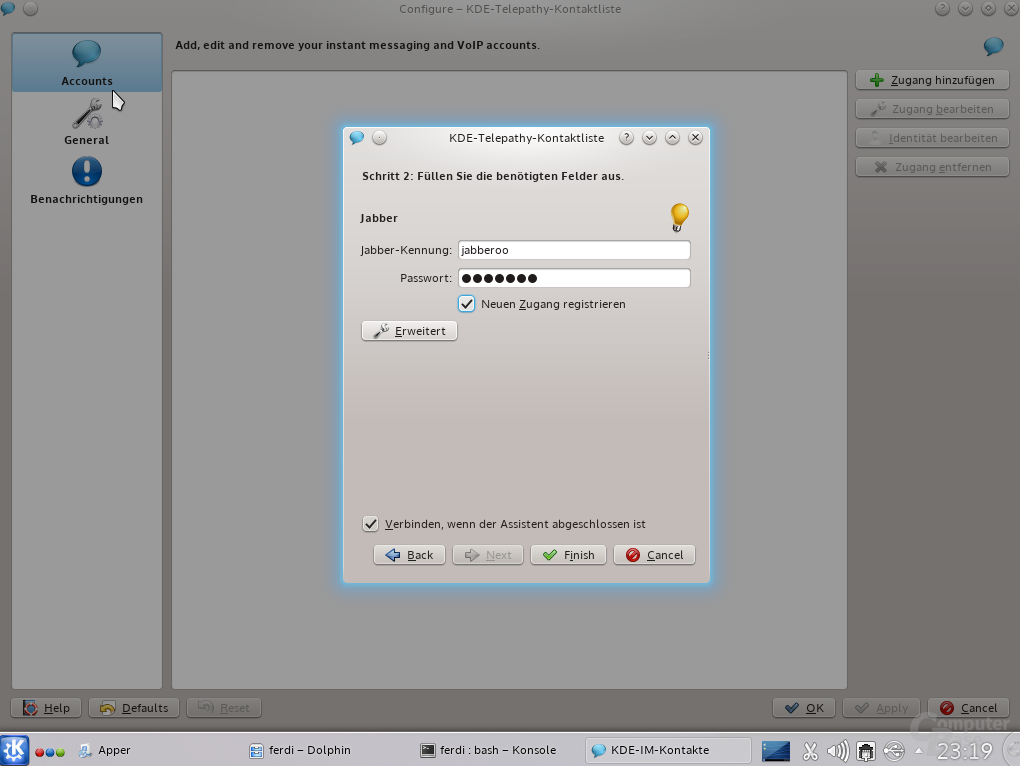Maximize wizard dialog with up-arrow icon
Image resolution: width=1020 pixels, height=766 pixels.
click(672, 138)
